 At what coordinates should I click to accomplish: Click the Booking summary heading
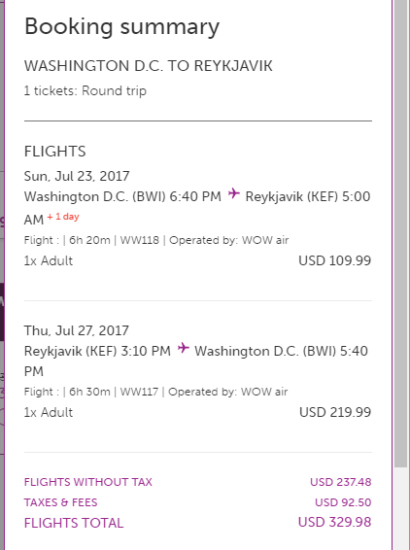point(122,27)
